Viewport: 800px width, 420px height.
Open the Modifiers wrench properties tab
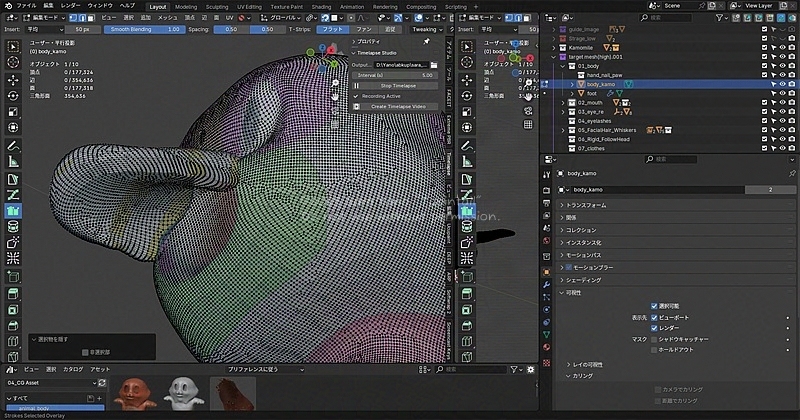[x=546, y=285]
